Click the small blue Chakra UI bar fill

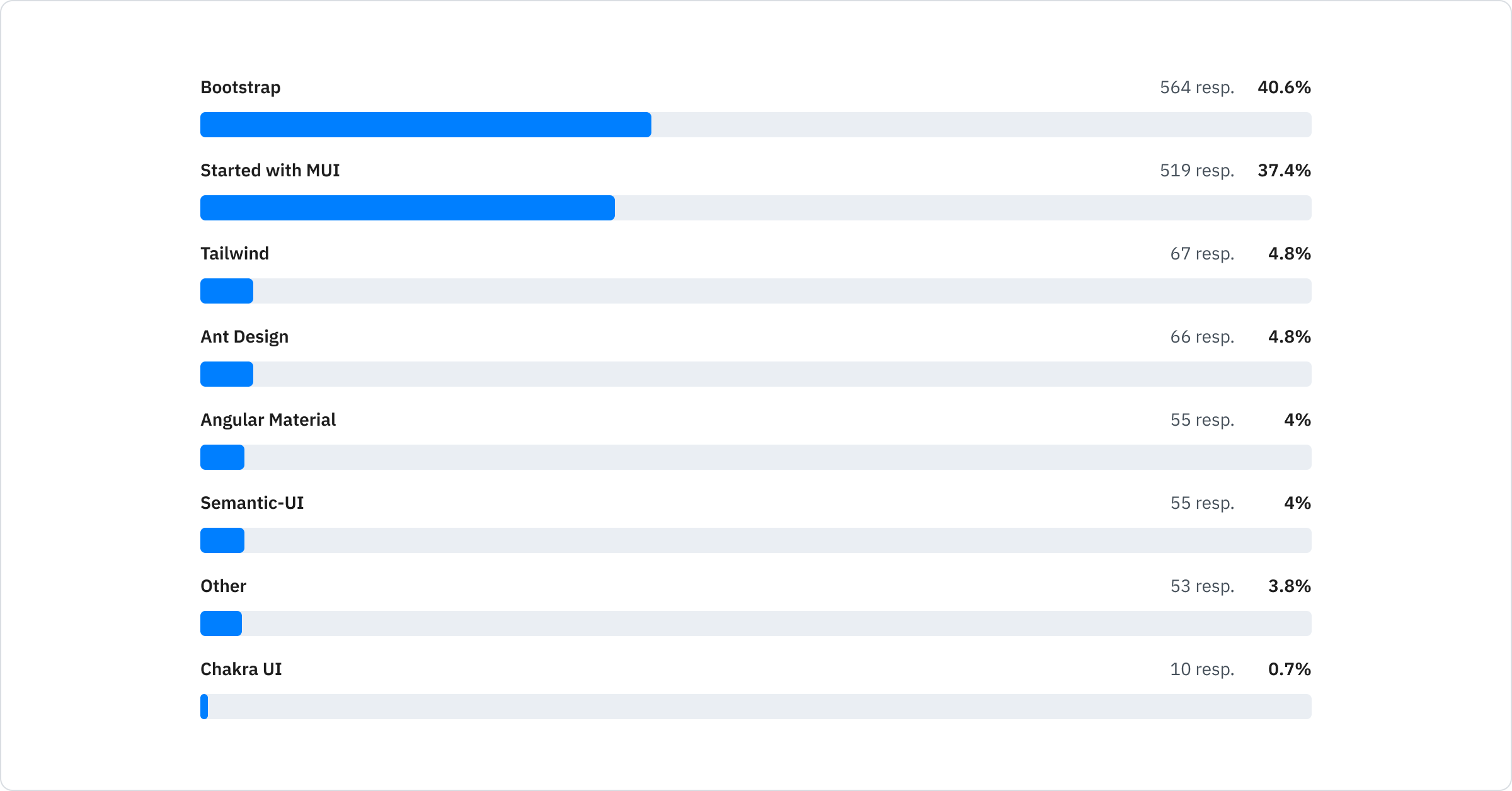tap(204, 707)
